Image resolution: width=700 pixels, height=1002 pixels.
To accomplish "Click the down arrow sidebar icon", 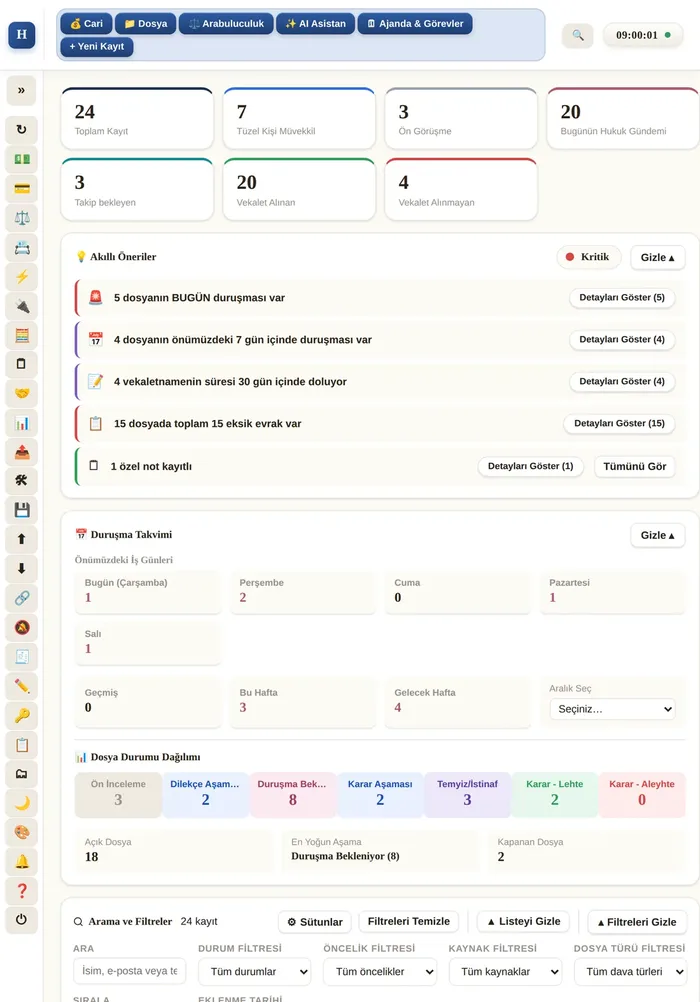I will tap(22, 569).
